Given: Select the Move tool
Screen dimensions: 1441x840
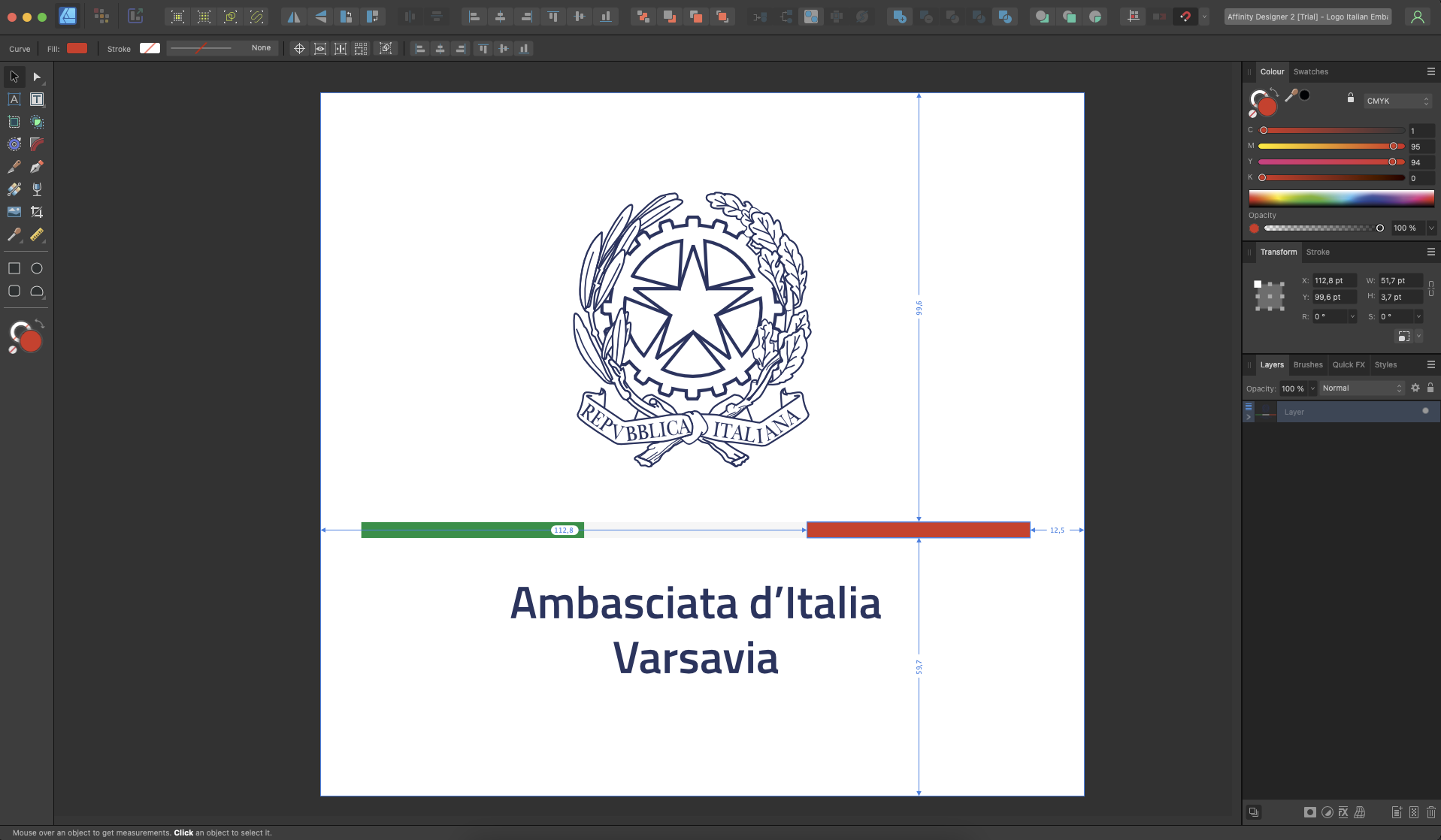Looking at the screenshot, I should pos(14,77).
